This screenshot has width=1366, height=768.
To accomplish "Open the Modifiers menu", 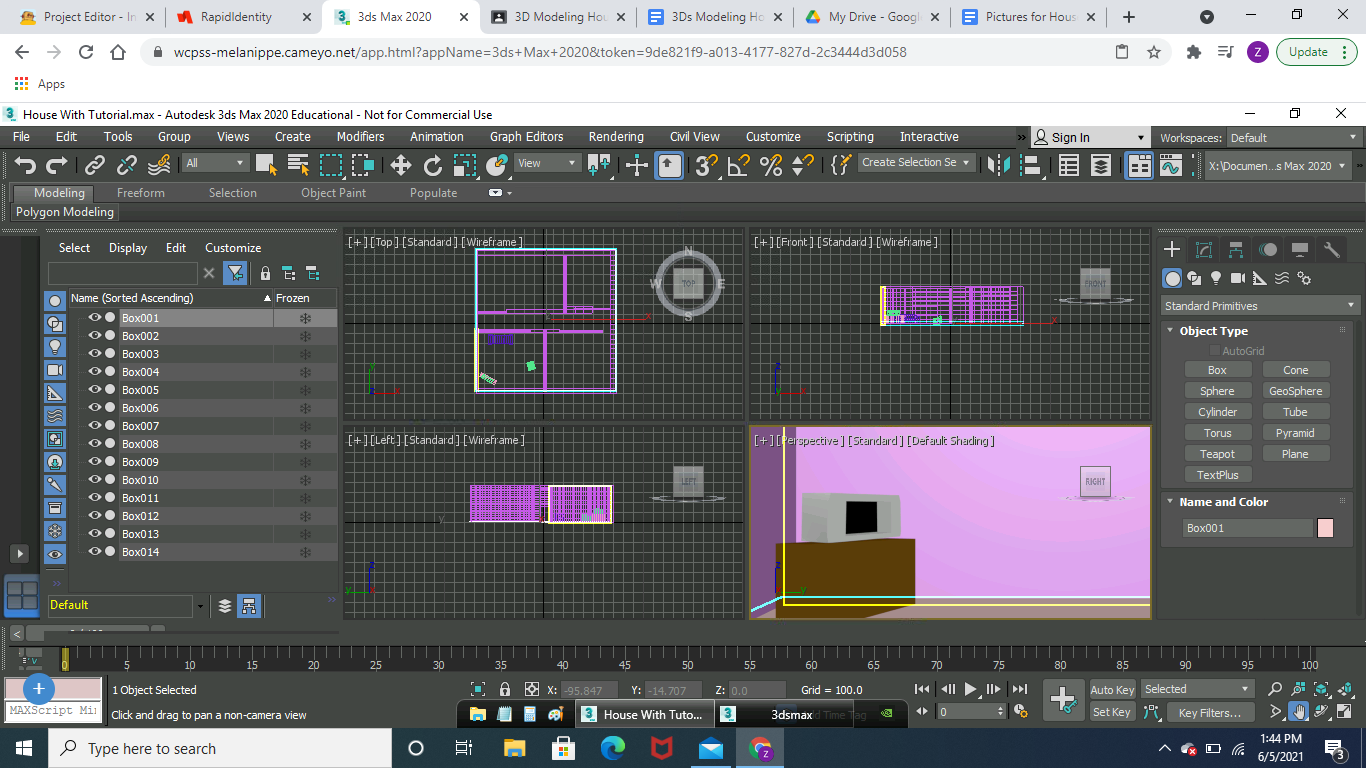I will click(x=360, y=137).
